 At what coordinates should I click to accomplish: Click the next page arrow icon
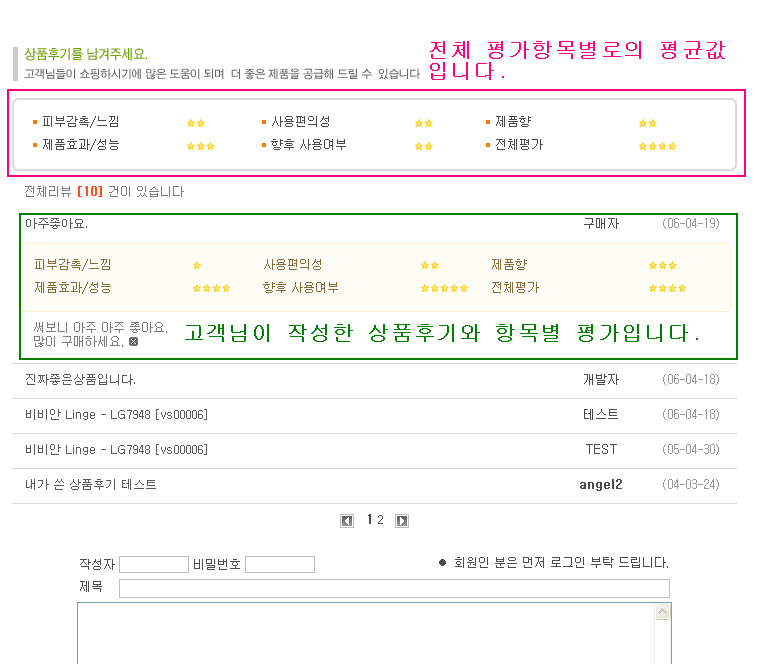coord(402,521)
